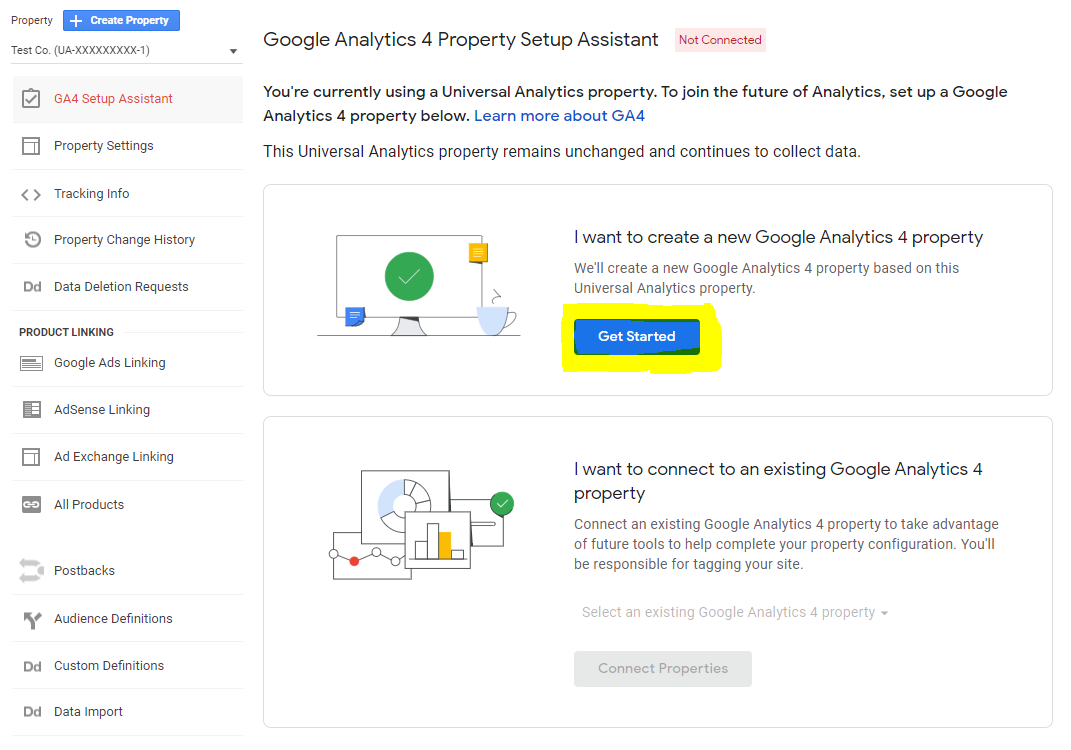The image size is (1071, 750).
Task: Open the Learn more about GA4 link
Action: tap(559, 116)
